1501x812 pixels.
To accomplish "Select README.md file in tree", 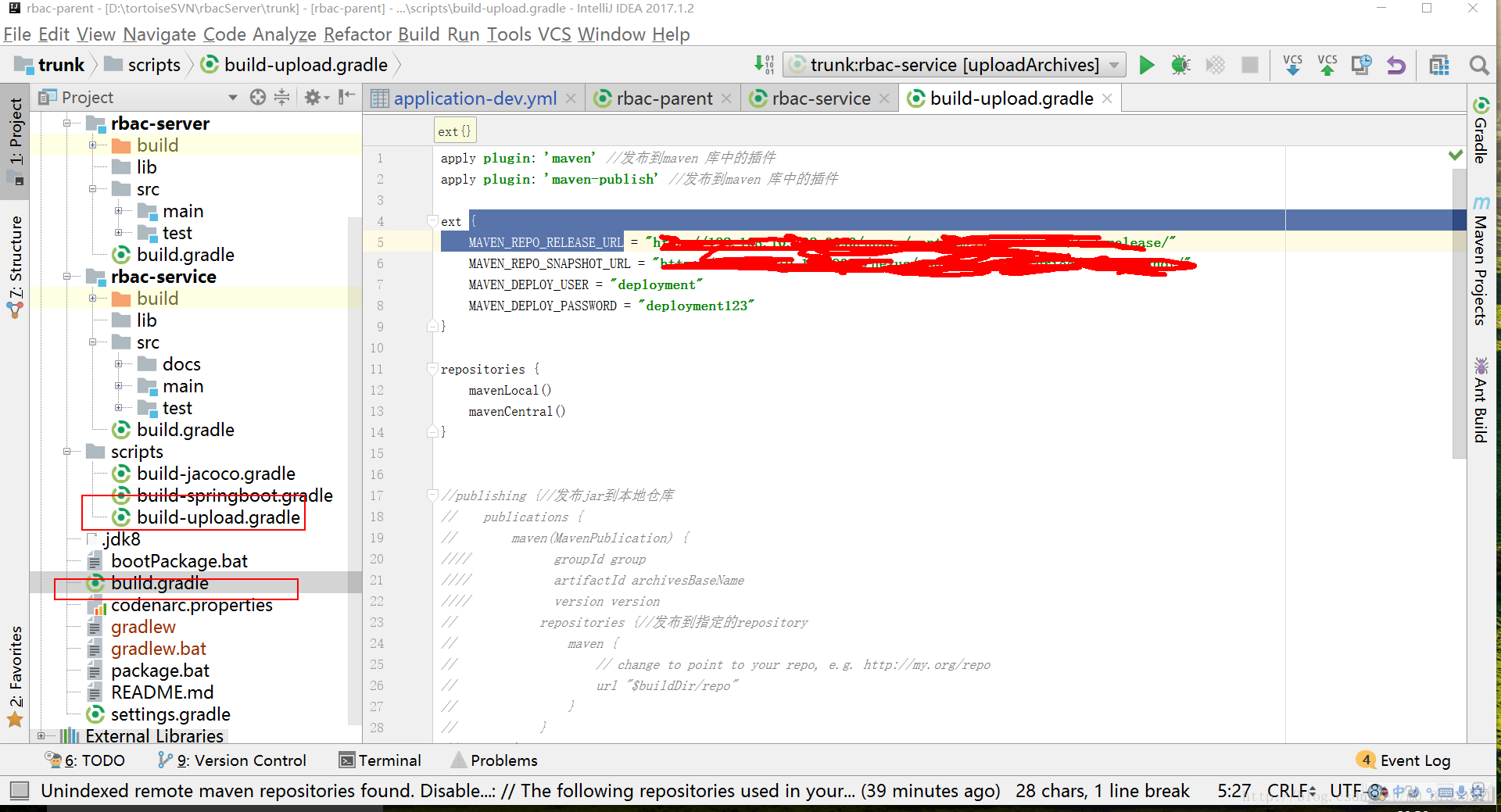I will 162,692.
